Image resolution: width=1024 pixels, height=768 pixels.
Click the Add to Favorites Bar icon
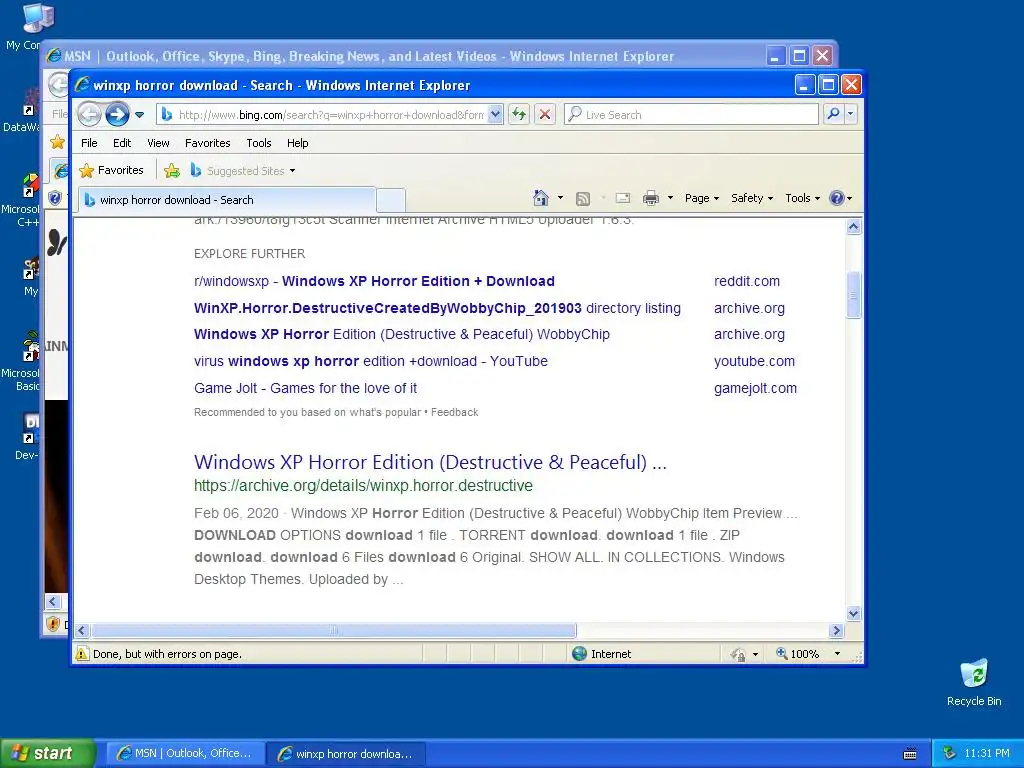(172, 171)
